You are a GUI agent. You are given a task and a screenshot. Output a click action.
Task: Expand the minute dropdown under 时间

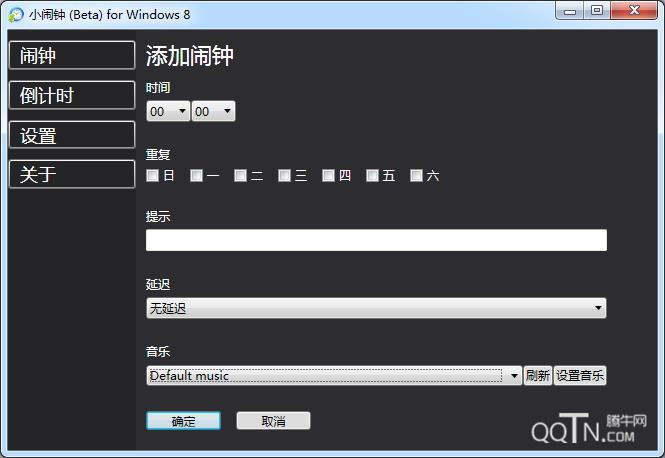[213, 112]
